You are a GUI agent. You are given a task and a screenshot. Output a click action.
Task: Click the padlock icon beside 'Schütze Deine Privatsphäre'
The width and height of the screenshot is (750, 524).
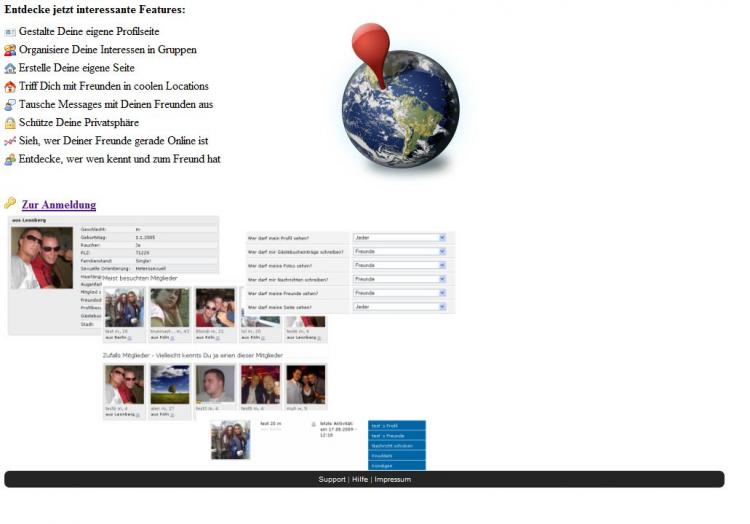point(10,123)
